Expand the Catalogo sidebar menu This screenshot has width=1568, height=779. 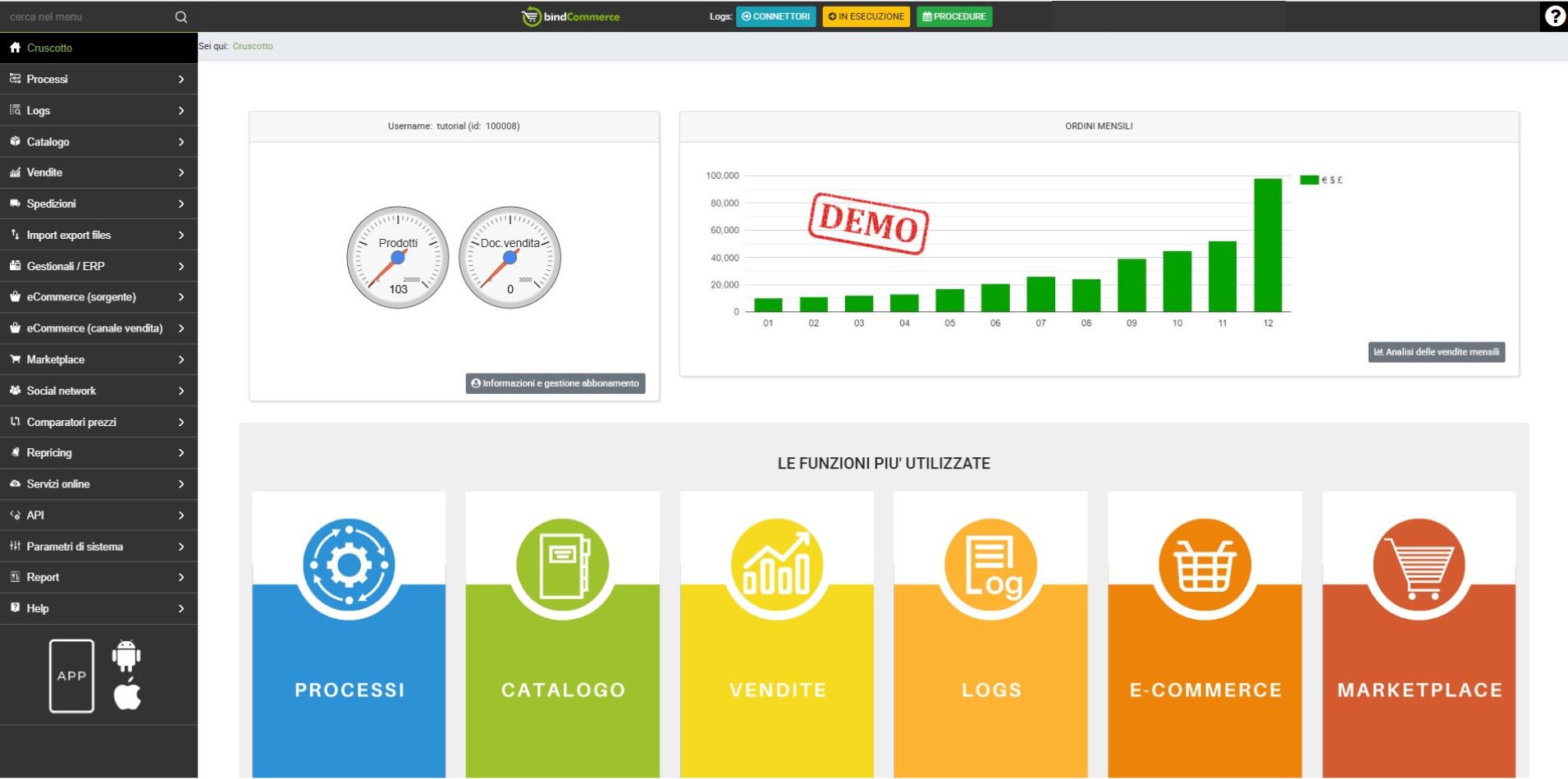98,142
